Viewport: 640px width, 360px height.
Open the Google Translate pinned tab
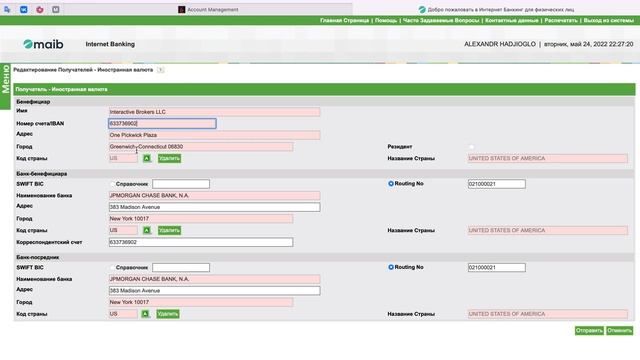coord(7,9)
